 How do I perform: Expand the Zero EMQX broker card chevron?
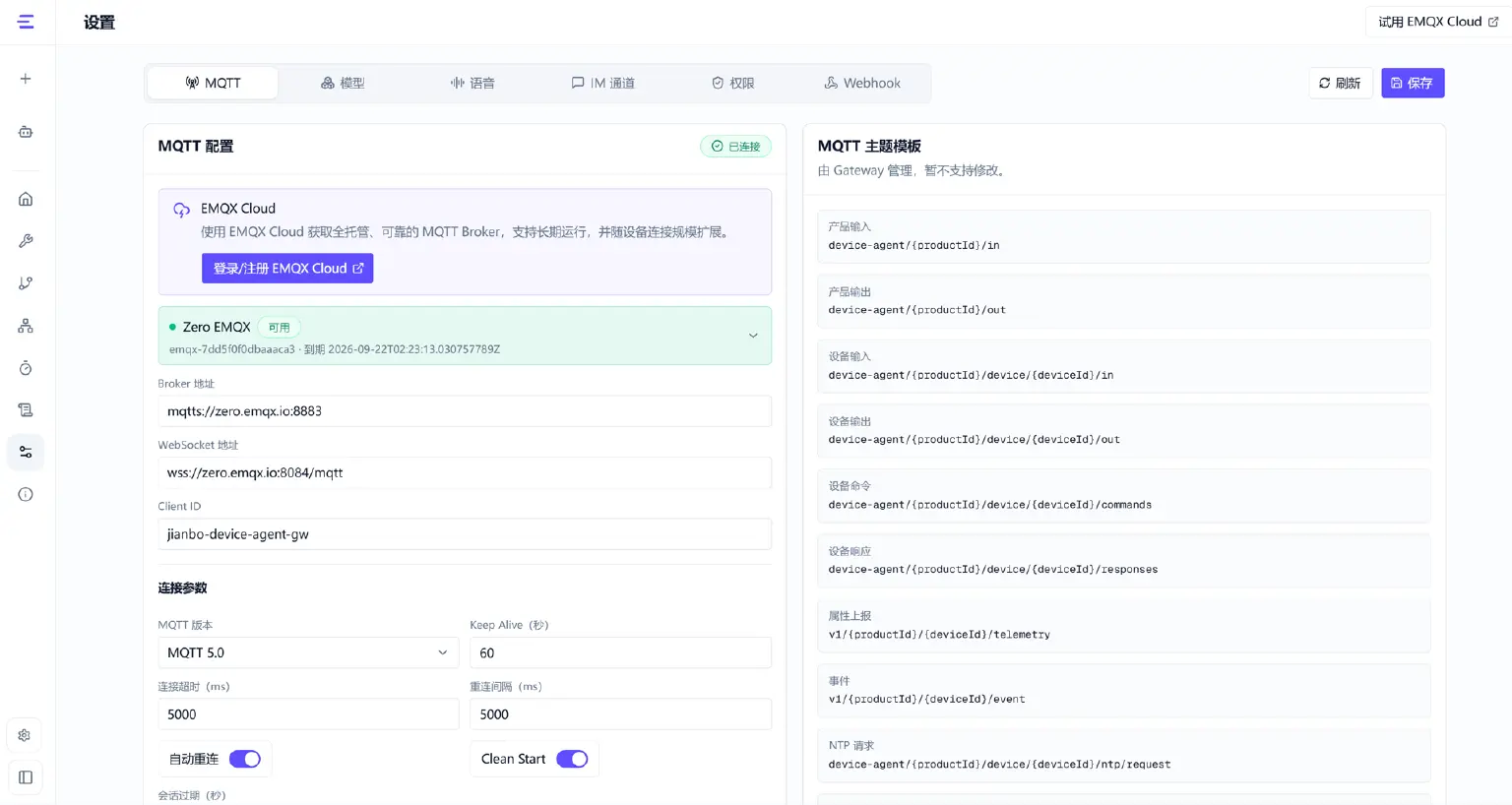point(753,336)
